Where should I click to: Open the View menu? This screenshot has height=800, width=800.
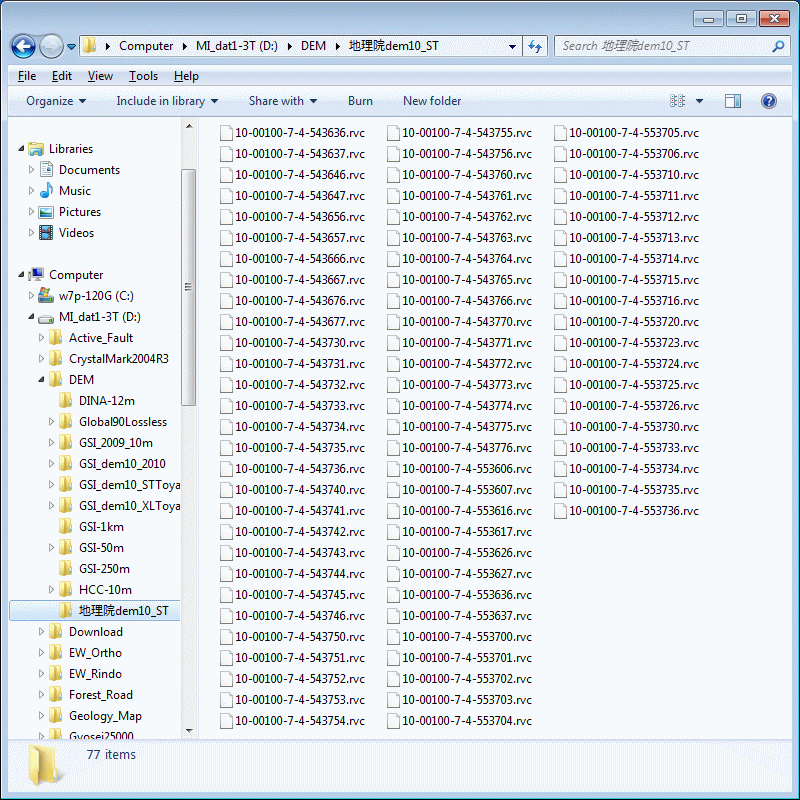pyautogui.click(x=100, y=76)
